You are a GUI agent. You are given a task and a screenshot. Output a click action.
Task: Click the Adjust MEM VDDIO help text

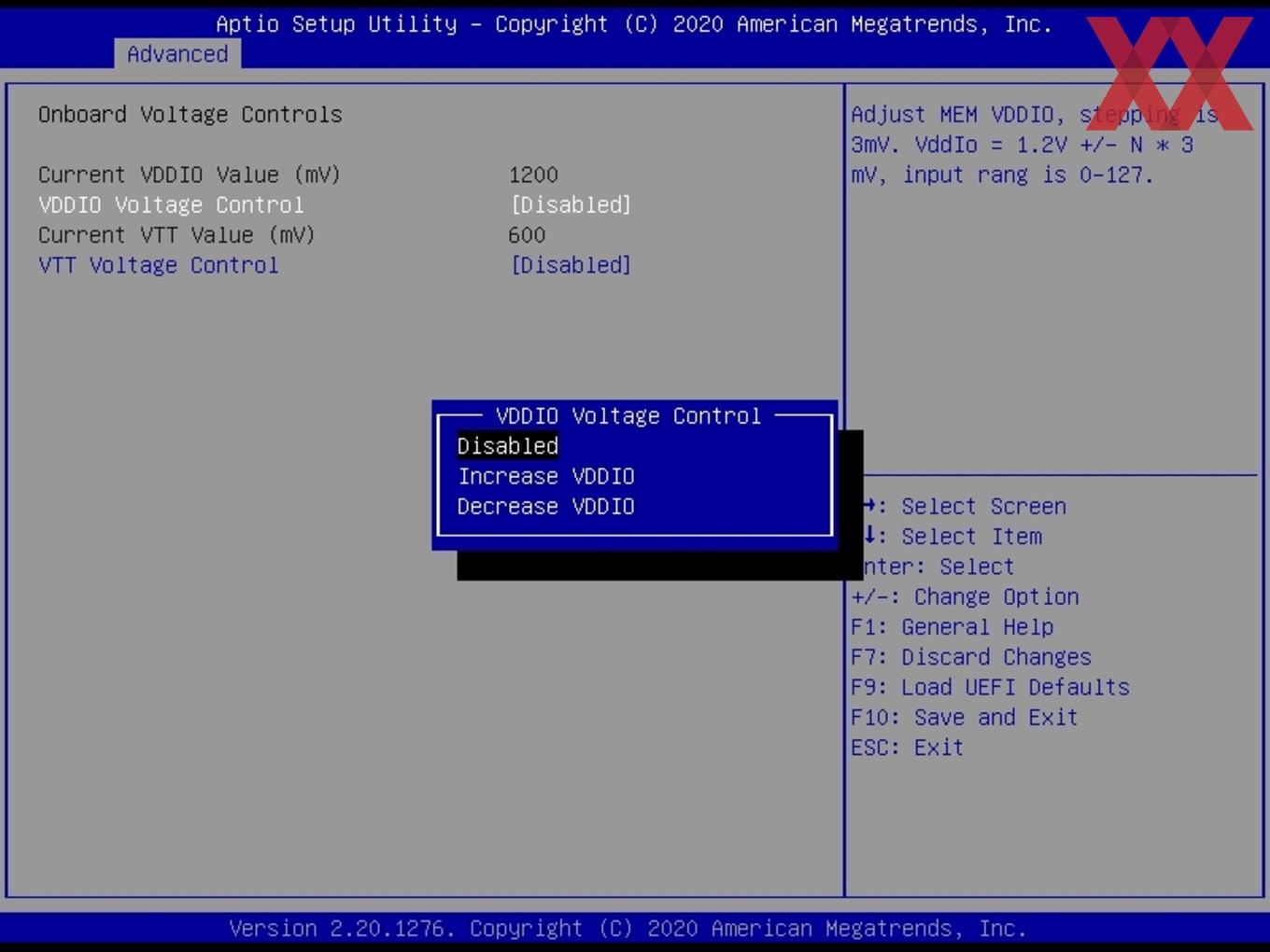pos(1035,145)
